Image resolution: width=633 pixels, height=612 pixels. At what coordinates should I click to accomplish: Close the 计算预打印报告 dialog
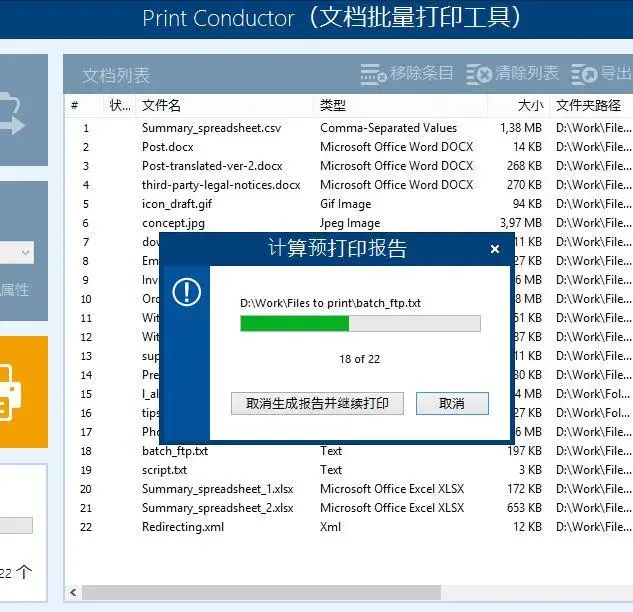495,249
